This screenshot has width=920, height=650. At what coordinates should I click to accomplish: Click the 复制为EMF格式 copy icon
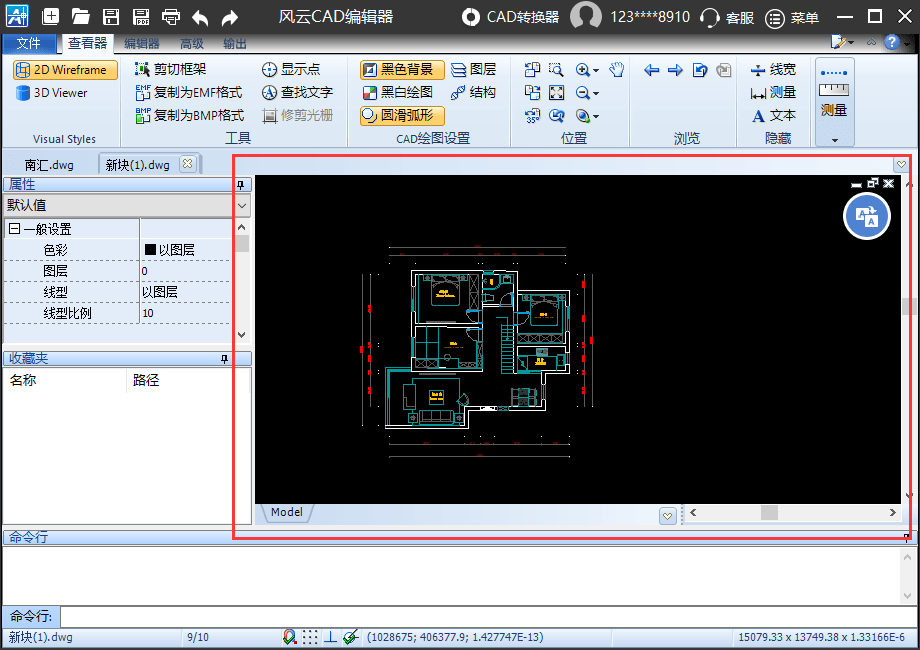click(143, 92)
